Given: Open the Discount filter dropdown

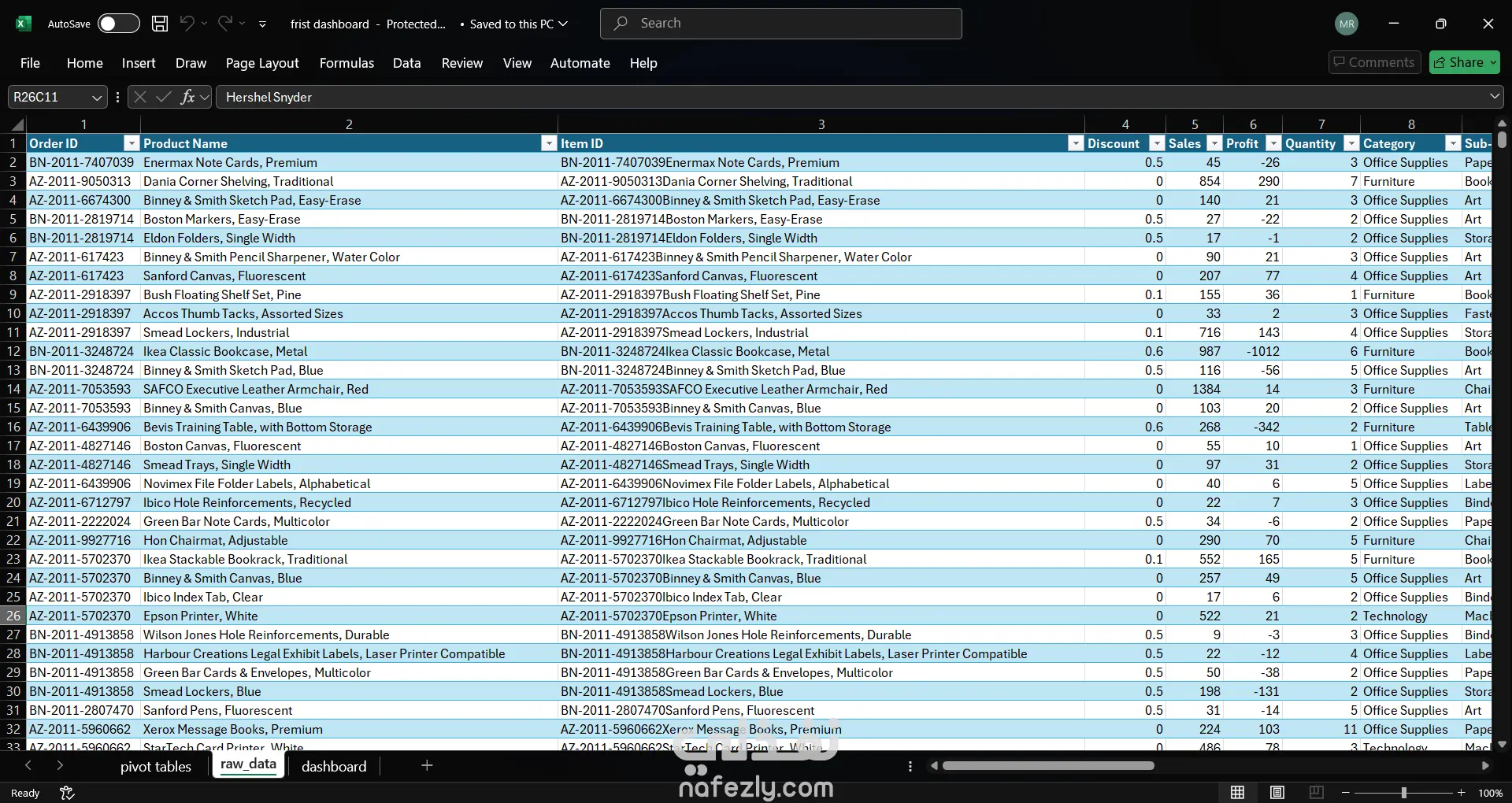Looking at the screenshot, I should (x=1157, y=143).
